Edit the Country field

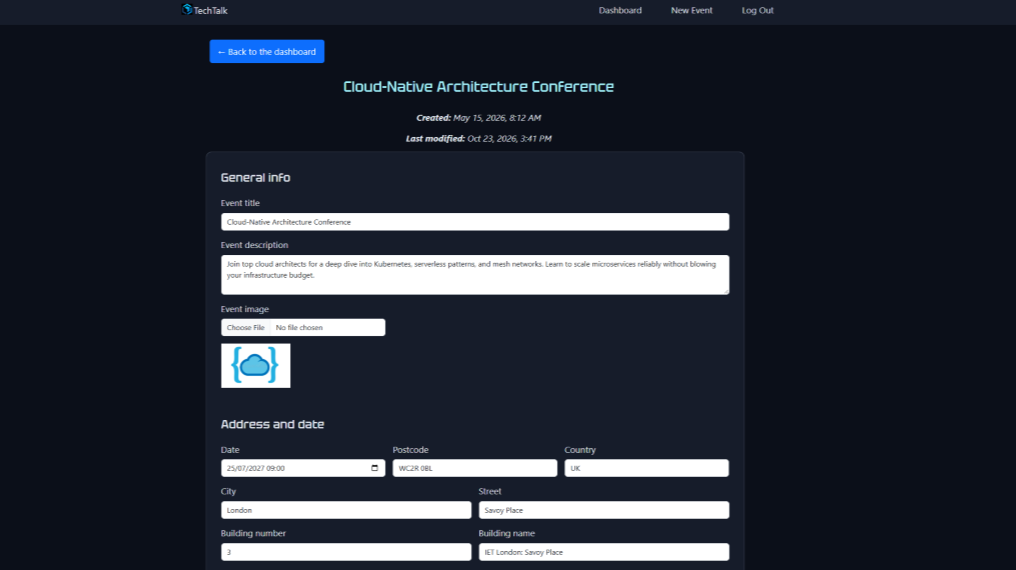646,468
